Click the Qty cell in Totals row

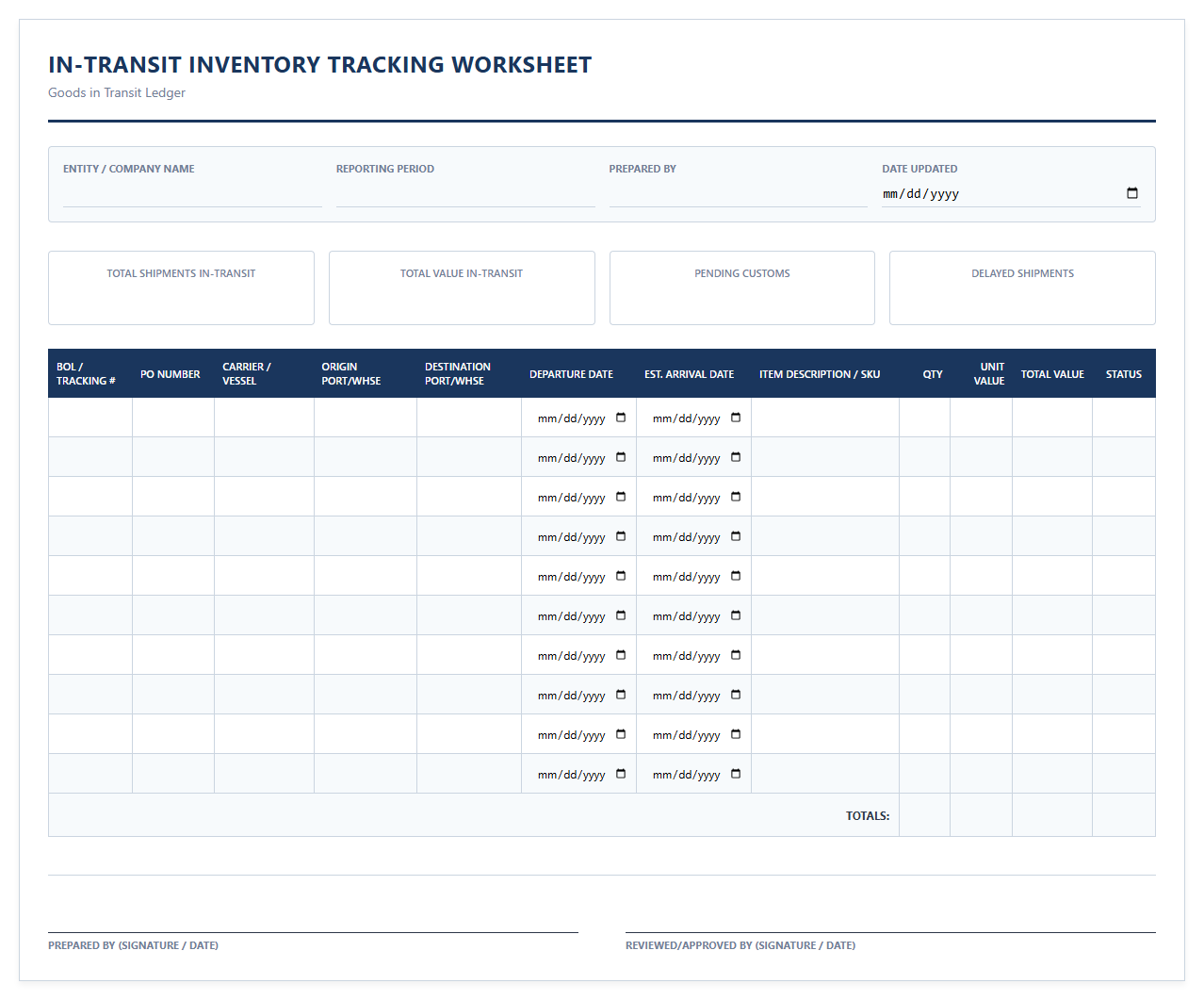click(924, 815)
